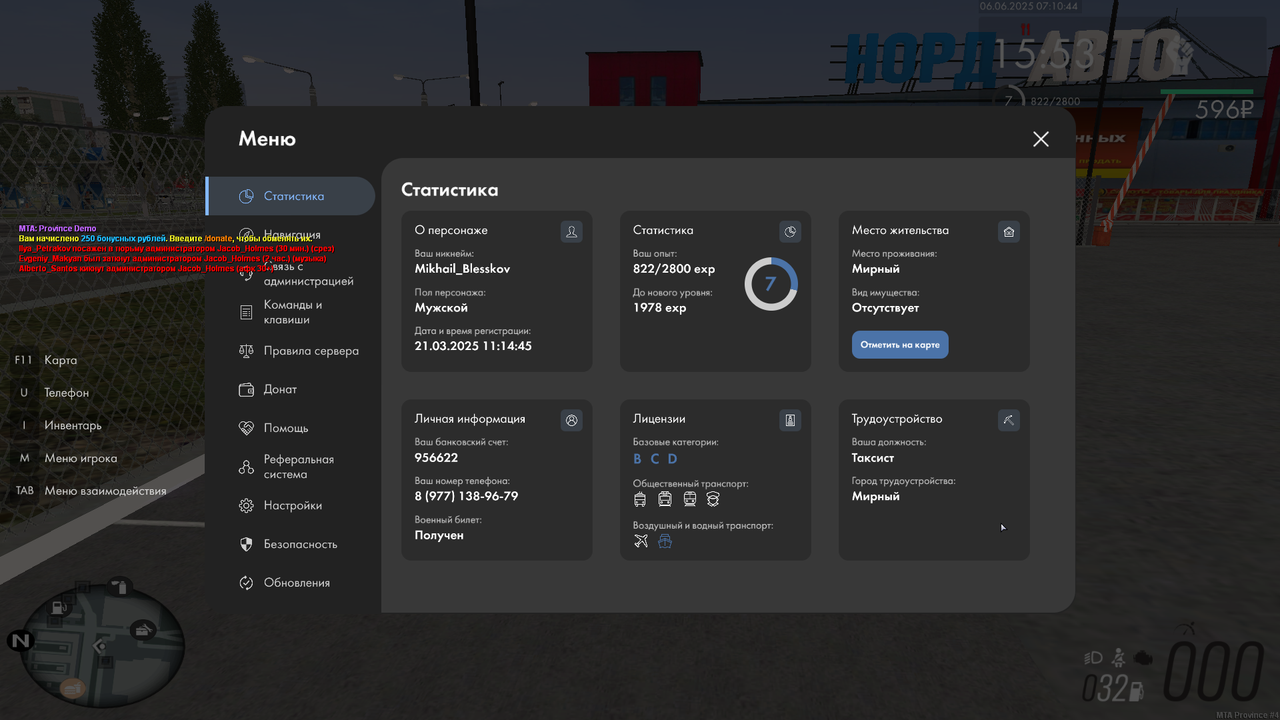Click the engine indicator in the vehicle HUD
Image resolution: width=1280 pixels, height=720 pixels.
1143,657
